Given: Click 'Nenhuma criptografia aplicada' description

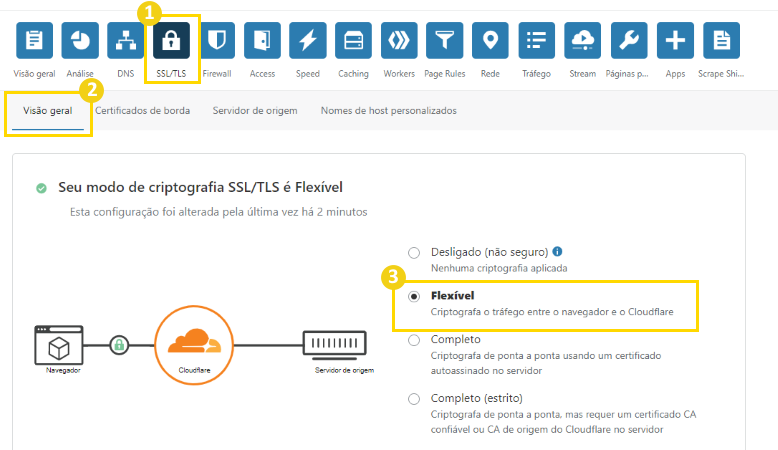Looking at the screenshot, I should pos(499,268).
